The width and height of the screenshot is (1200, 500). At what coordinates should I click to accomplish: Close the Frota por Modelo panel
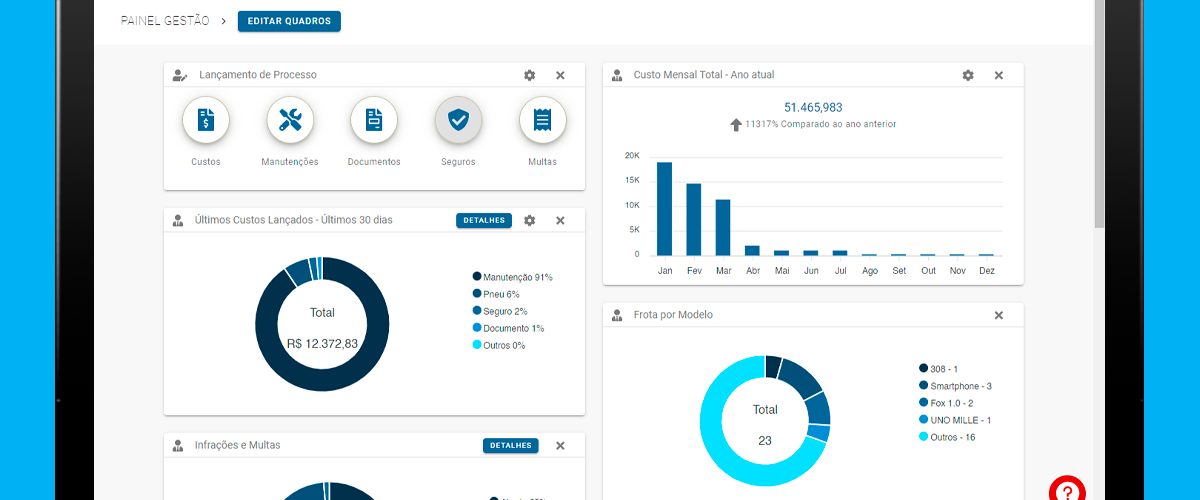(x=998, y=315)
